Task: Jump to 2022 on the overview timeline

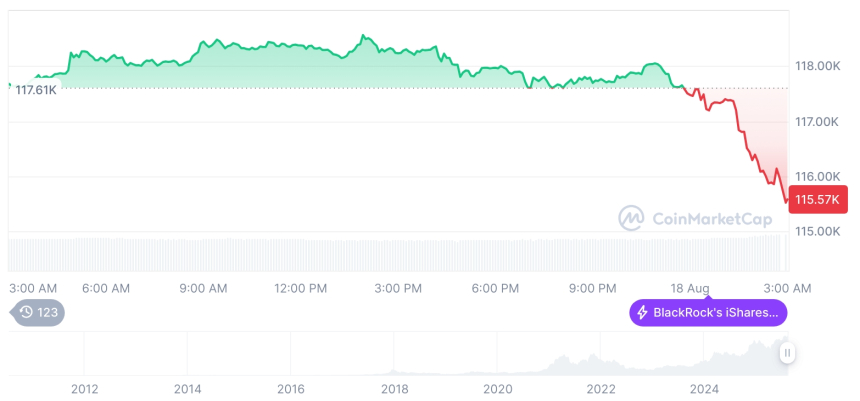Action: point(600,388)
